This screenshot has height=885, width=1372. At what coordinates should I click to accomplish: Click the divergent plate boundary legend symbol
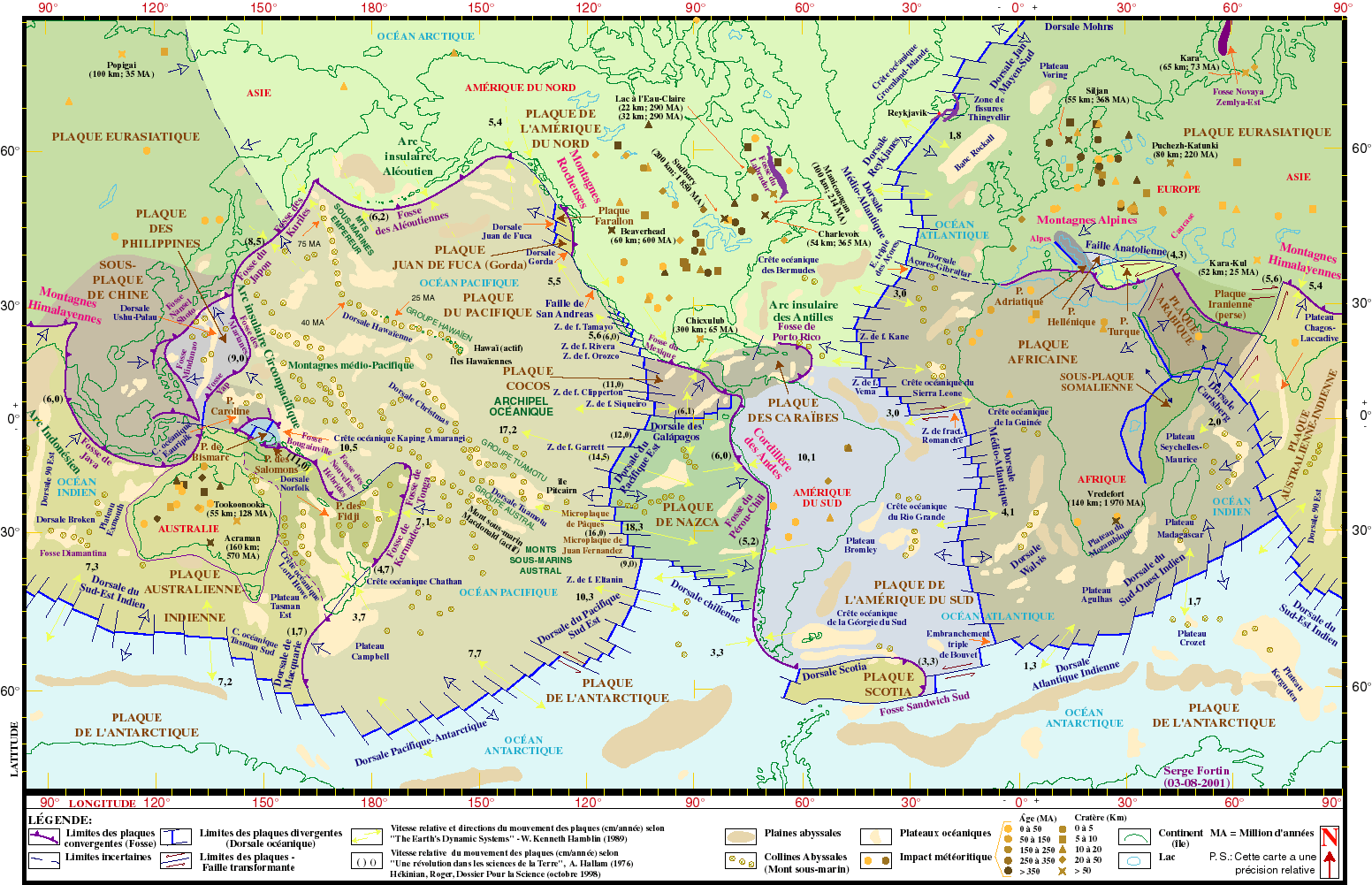coord(178,836)
